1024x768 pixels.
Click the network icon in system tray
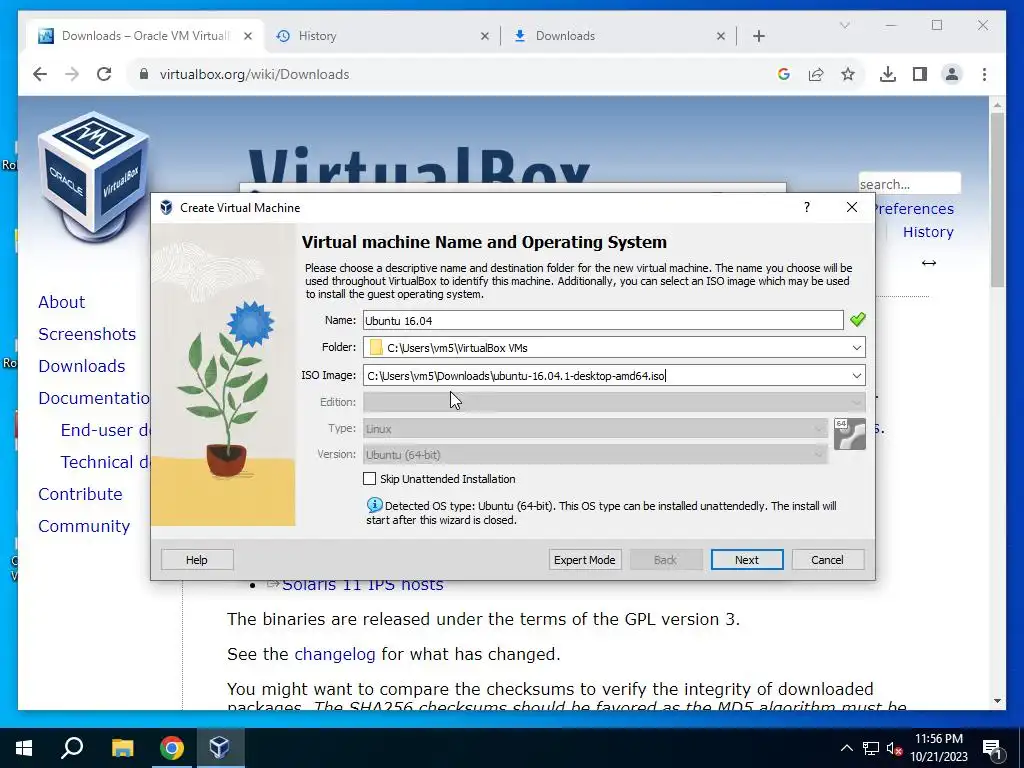point(871,748)
